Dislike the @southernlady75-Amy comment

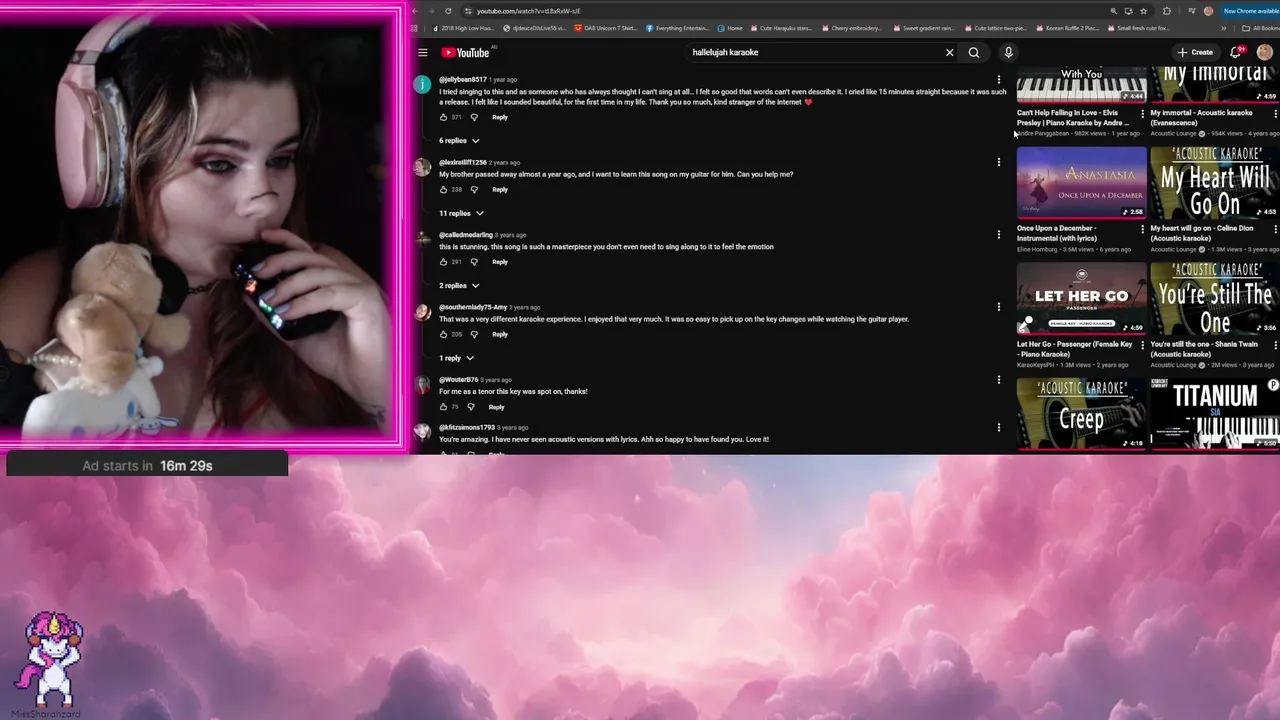474,334
